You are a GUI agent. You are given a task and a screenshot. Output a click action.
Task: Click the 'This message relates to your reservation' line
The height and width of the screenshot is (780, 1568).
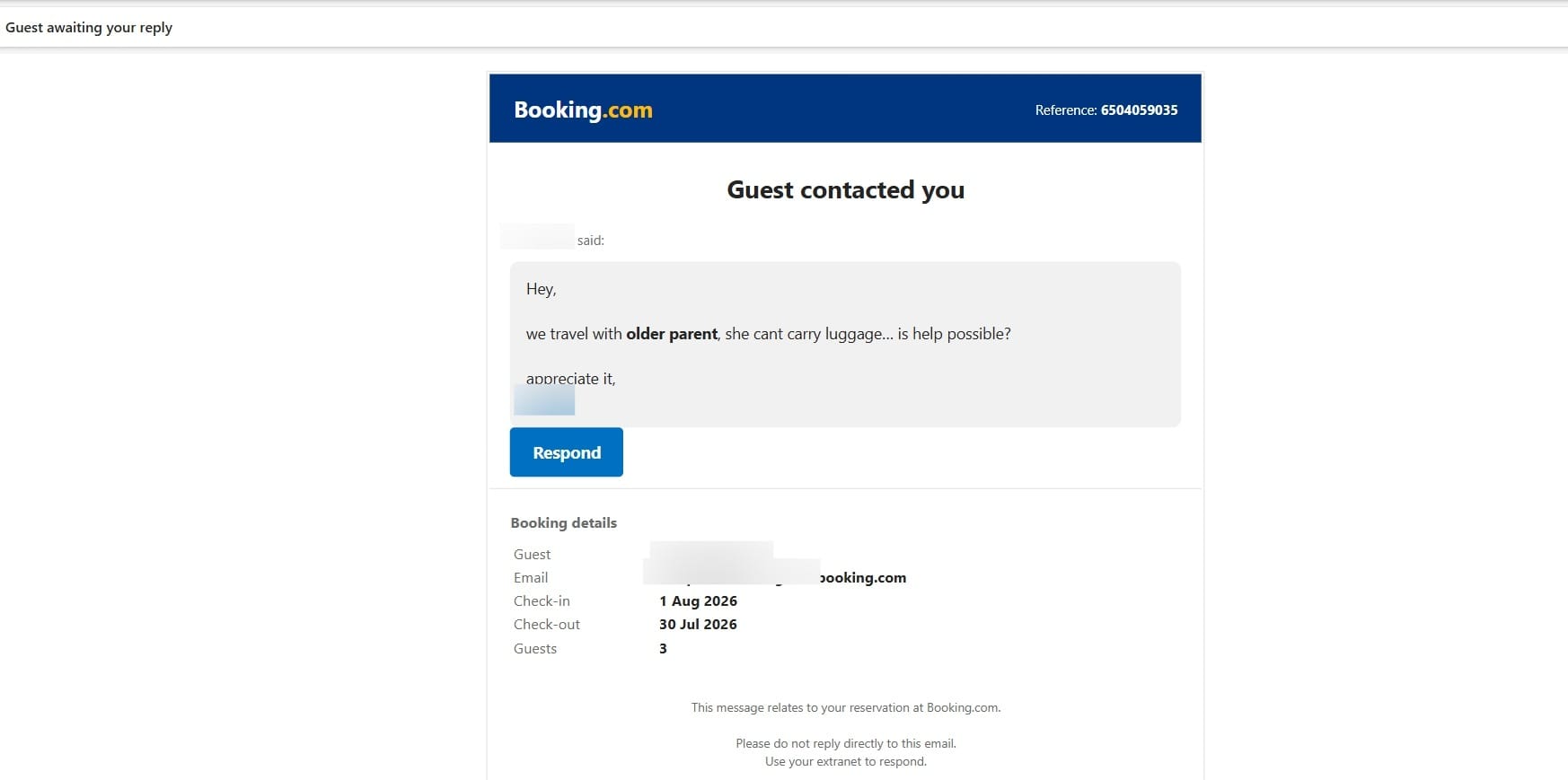point(845,707)
